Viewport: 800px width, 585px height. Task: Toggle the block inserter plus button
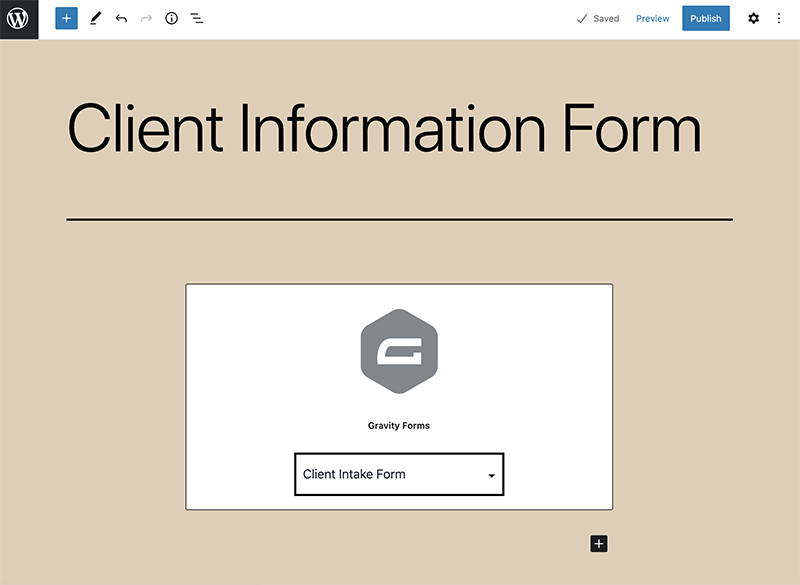pos(66,19)
